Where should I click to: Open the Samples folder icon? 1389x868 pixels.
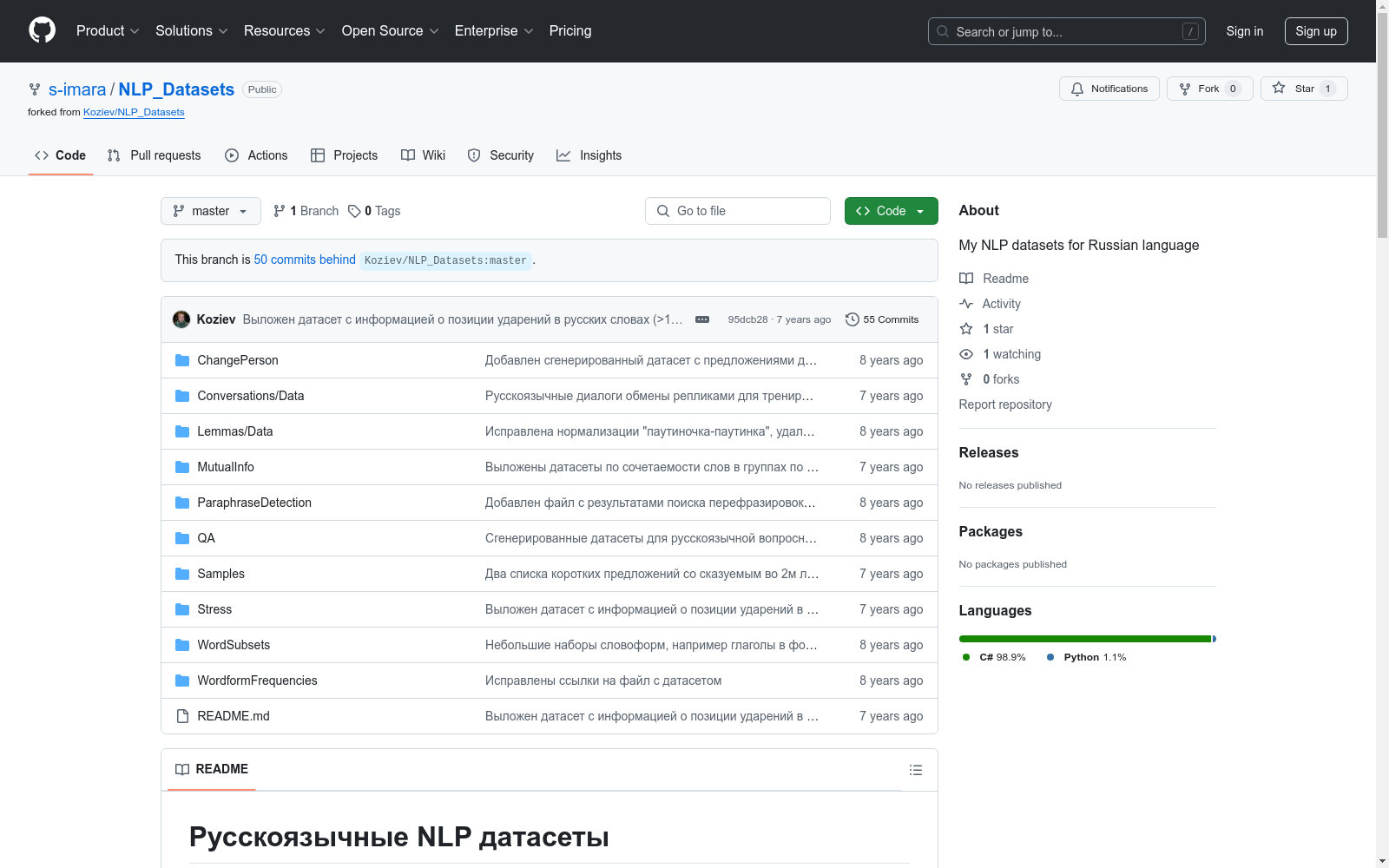click(x=182, y=574)
